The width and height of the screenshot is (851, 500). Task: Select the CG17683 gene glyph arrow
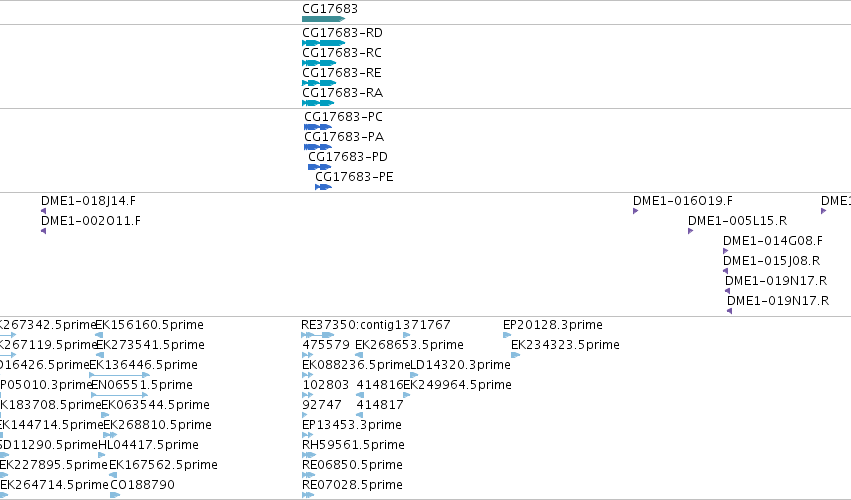click(x=323, y=19)
